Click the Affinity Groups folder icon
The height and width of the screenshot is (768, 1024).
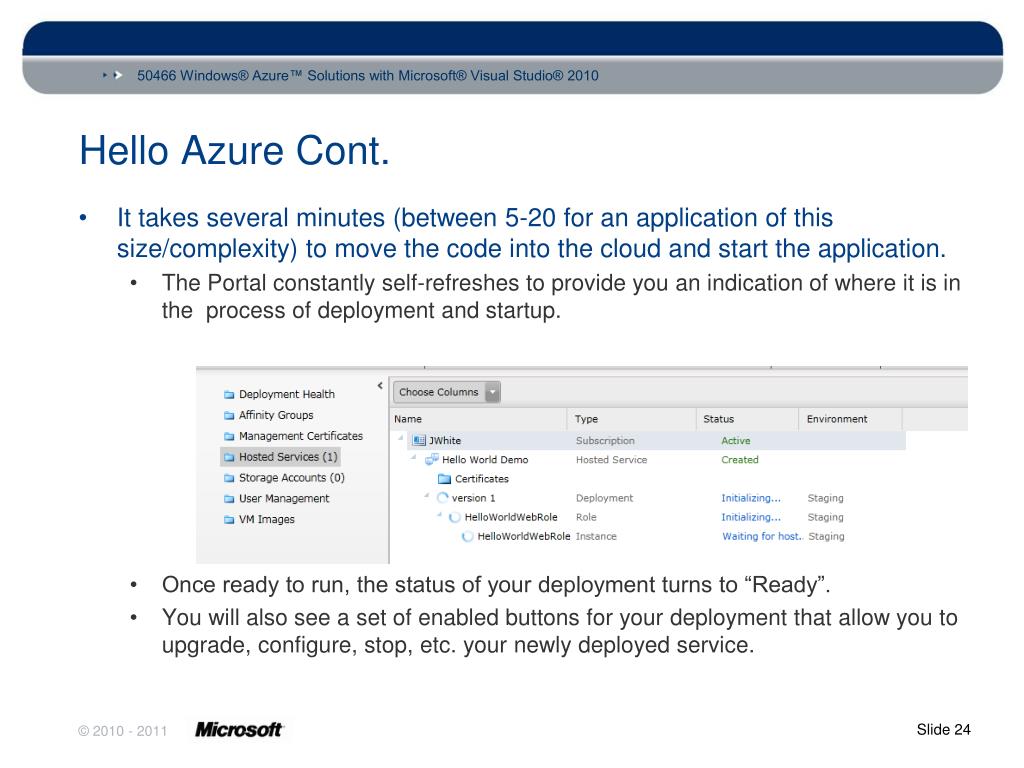point(229,415)
